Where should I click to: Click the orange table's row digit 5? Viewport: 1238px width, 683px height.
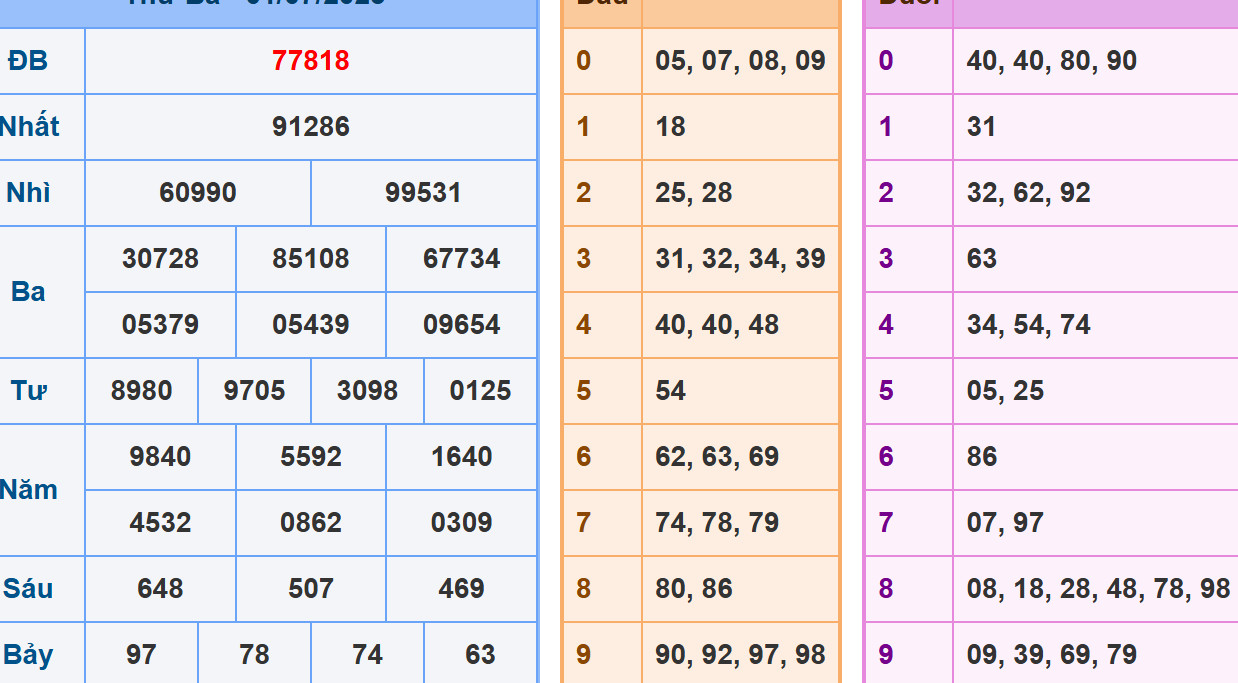coord(584,391)
